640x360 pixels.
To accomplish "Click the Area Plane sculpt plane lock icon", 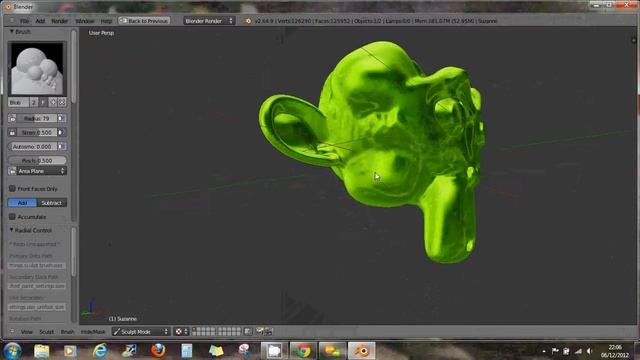I will (x=12, y=171).
